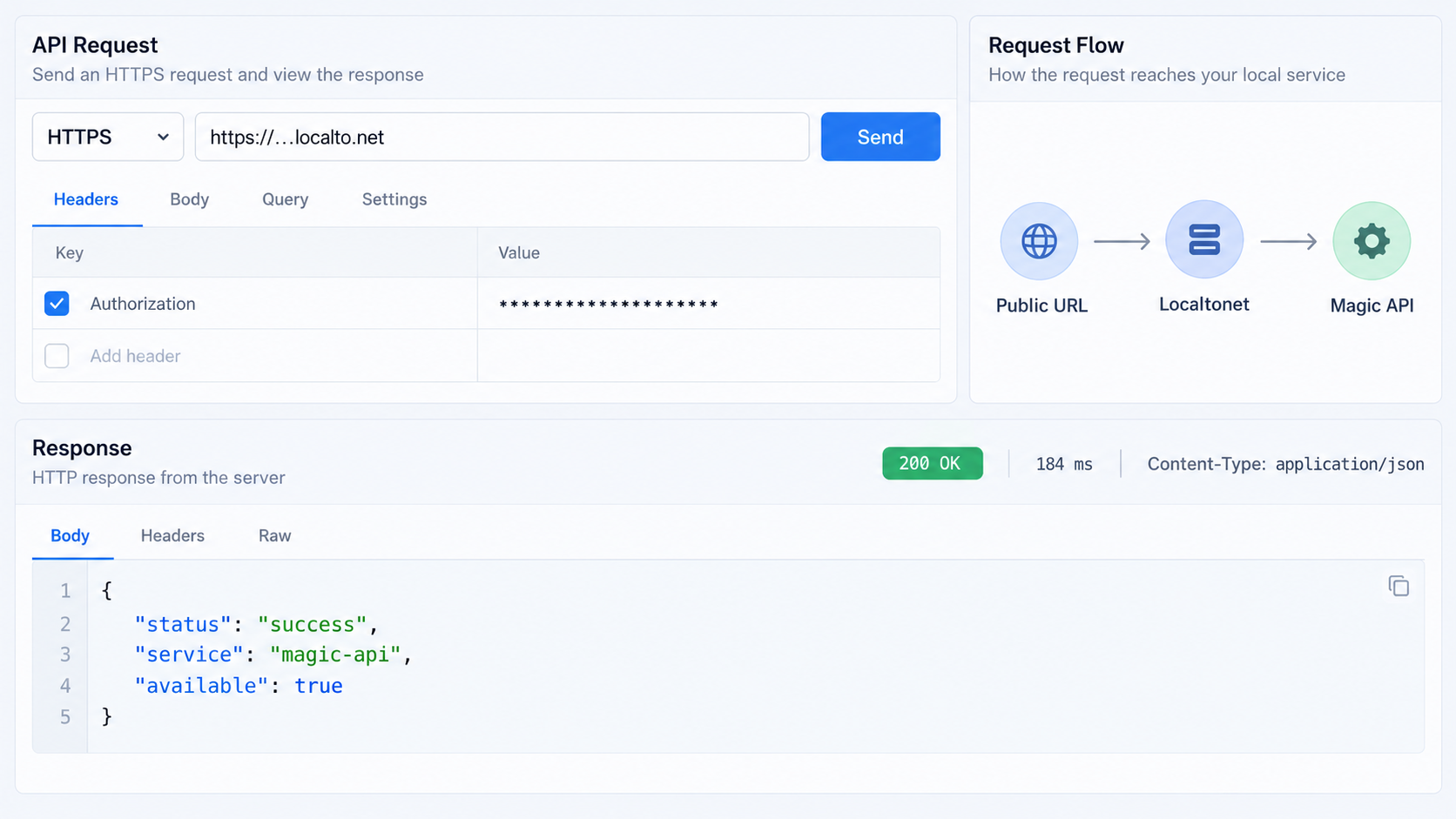Tick the Add header checkbox
The height and width of the screenshot is (819, 1456).
pos(57,356)
